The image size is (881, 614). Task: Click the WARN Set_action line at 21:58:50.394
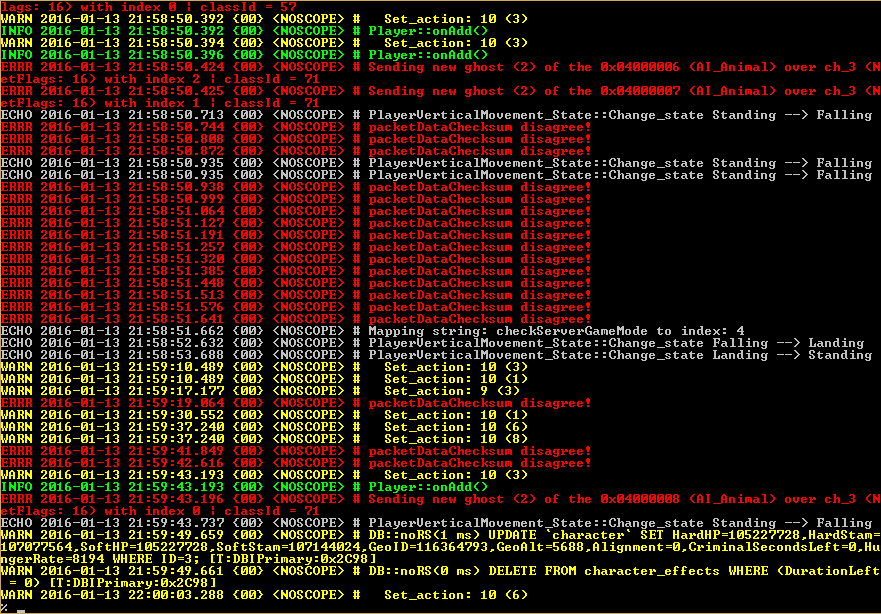(x=264, y=43)
